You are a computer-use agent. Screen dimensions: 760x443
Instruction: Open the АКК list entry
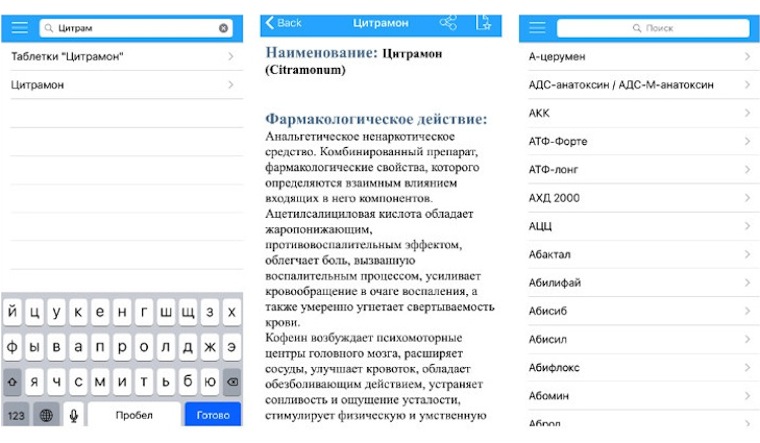click(639, 113)
